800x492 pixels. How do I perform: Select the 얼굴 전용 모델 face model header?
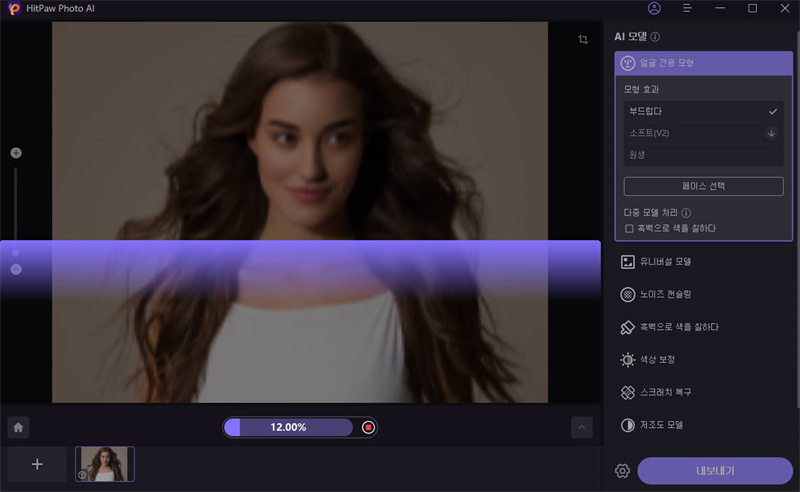coord(704,63)
